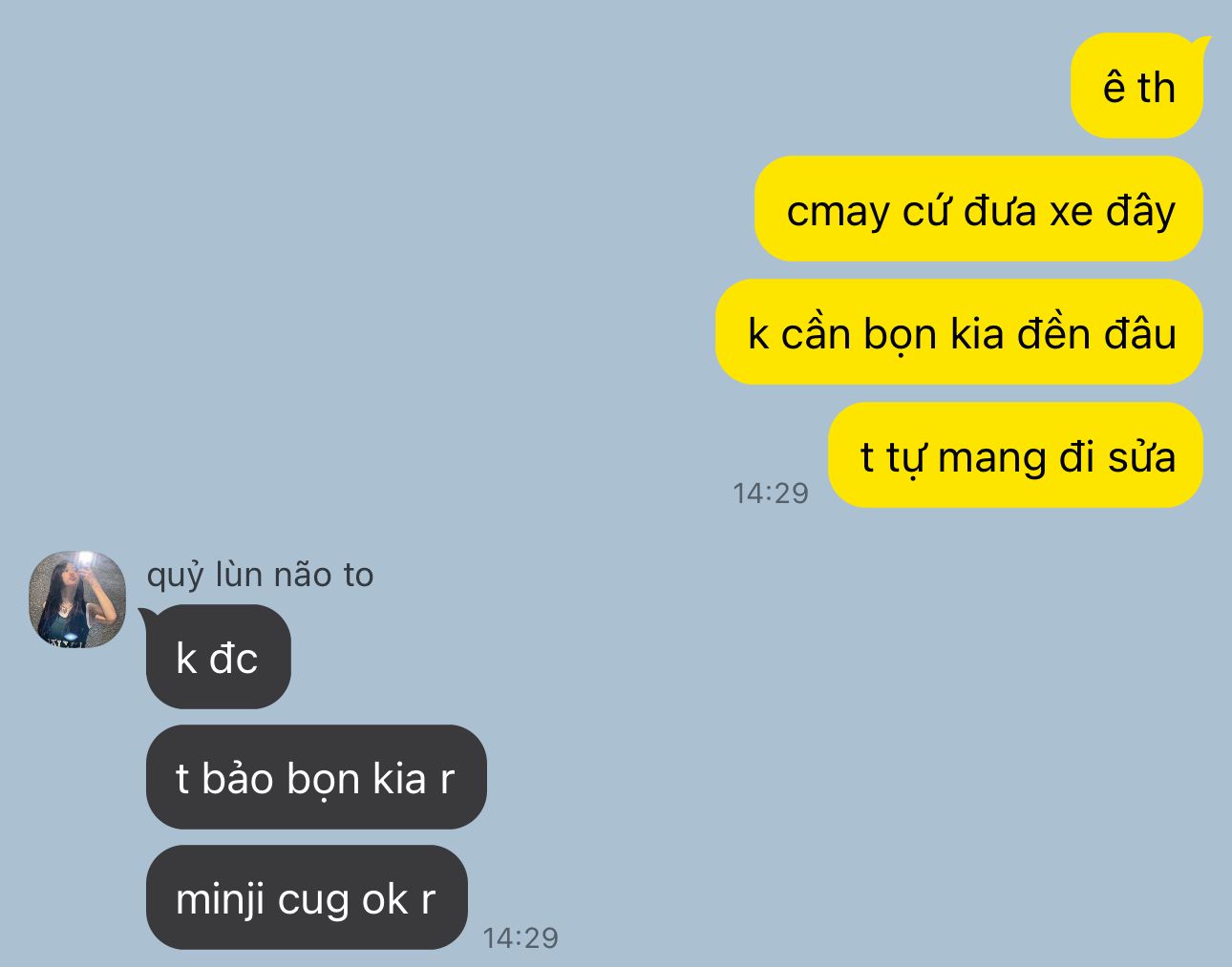Image resolution: width=1232 pixels, height=967 pixels.
Task: Tap the "k cần bọn kia đền đâu" bubble
Action: pyautogui.click(x=959, y=332)
